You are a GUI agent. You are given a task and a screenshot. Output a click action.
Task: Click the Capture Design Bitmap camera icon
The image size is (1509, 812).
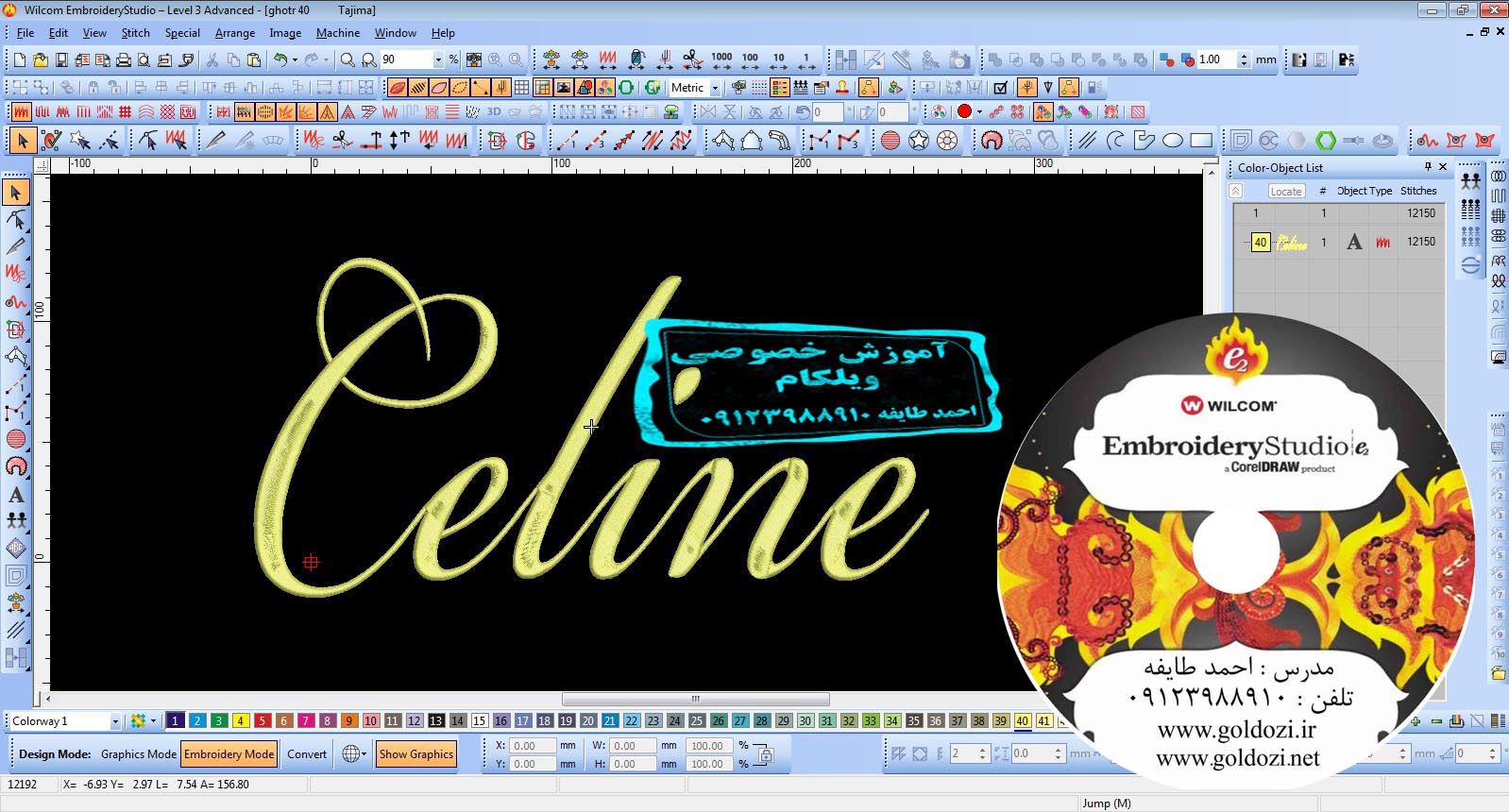[958, 59]
